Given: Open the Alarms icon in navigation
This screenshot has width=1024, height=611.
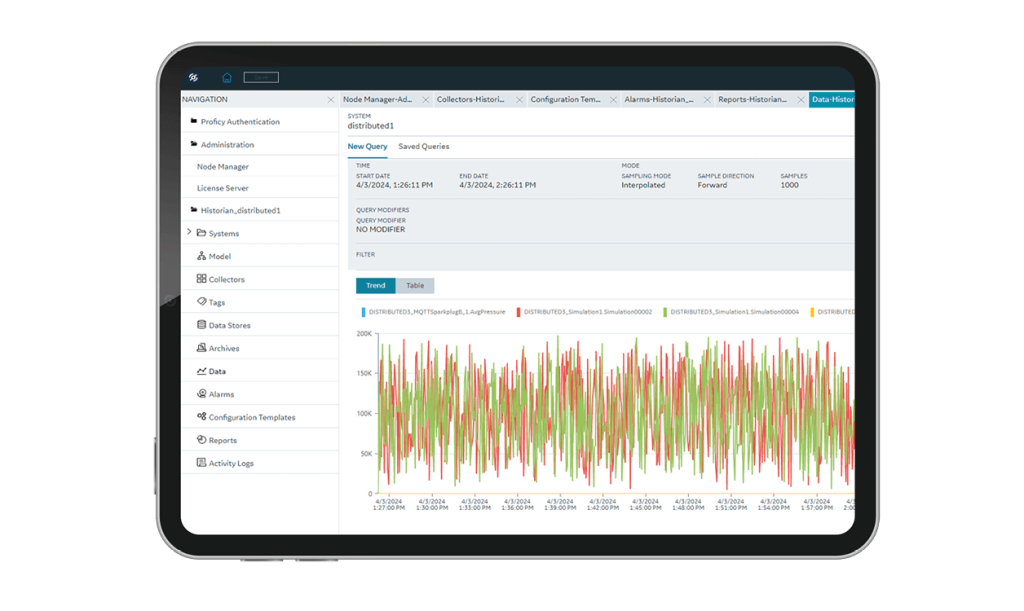Looking at the screenshot, I should click(201, 395).
